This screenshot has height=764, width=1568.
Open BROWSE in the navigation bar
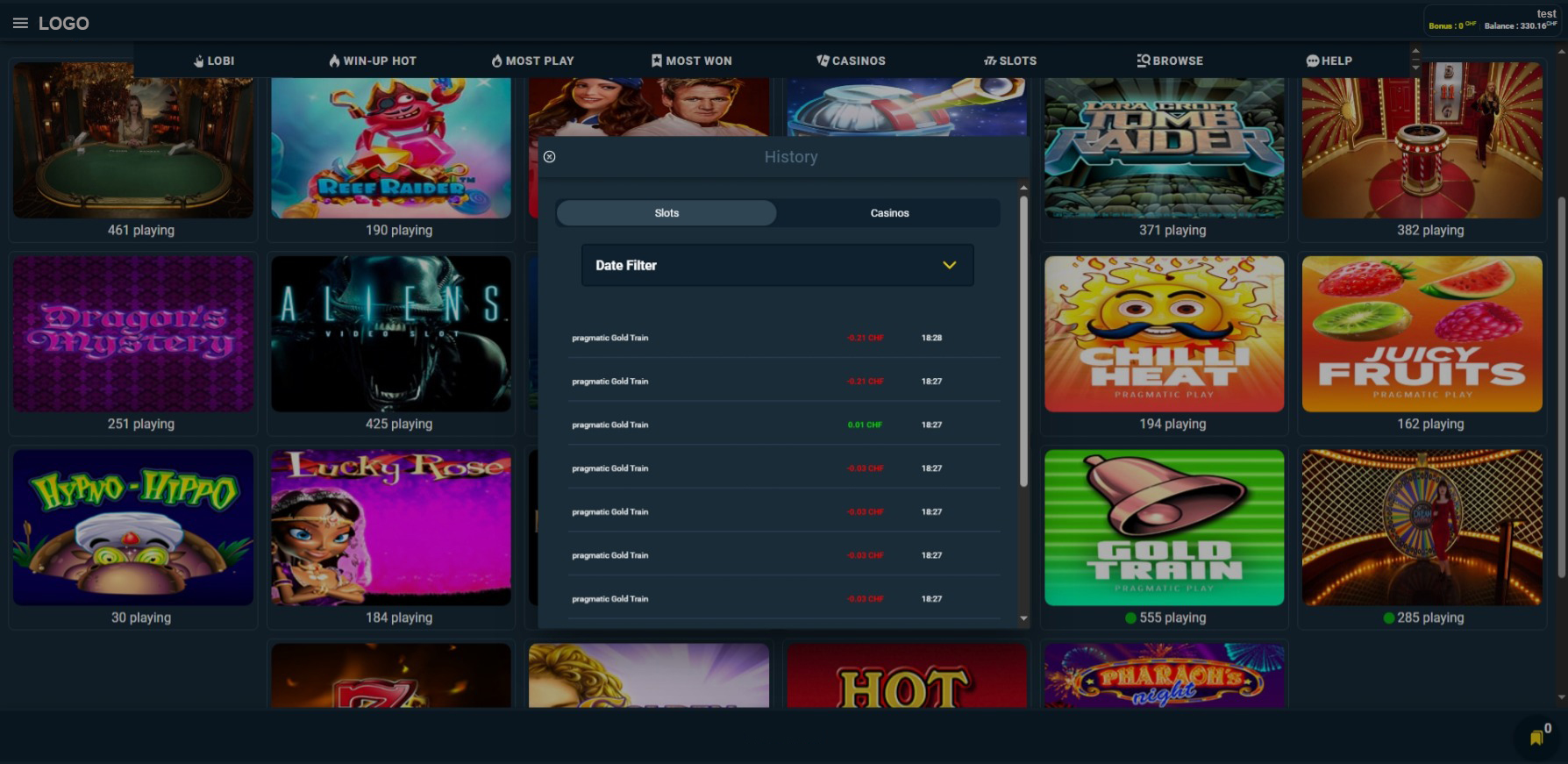pos(1170,61)
